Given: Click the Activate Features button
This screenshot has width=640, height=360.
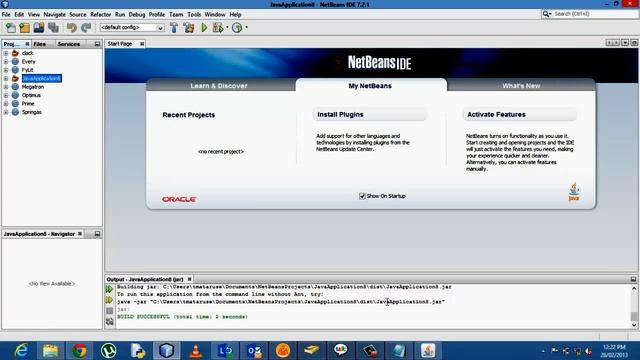Looking at the screenshot, I should (x=520, y=115).
